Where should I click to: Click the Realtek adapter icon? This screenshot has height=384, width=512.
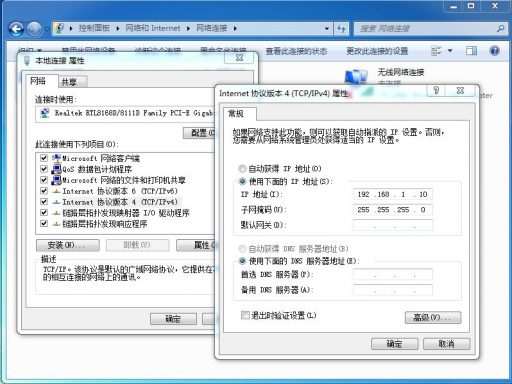point(45,113)
